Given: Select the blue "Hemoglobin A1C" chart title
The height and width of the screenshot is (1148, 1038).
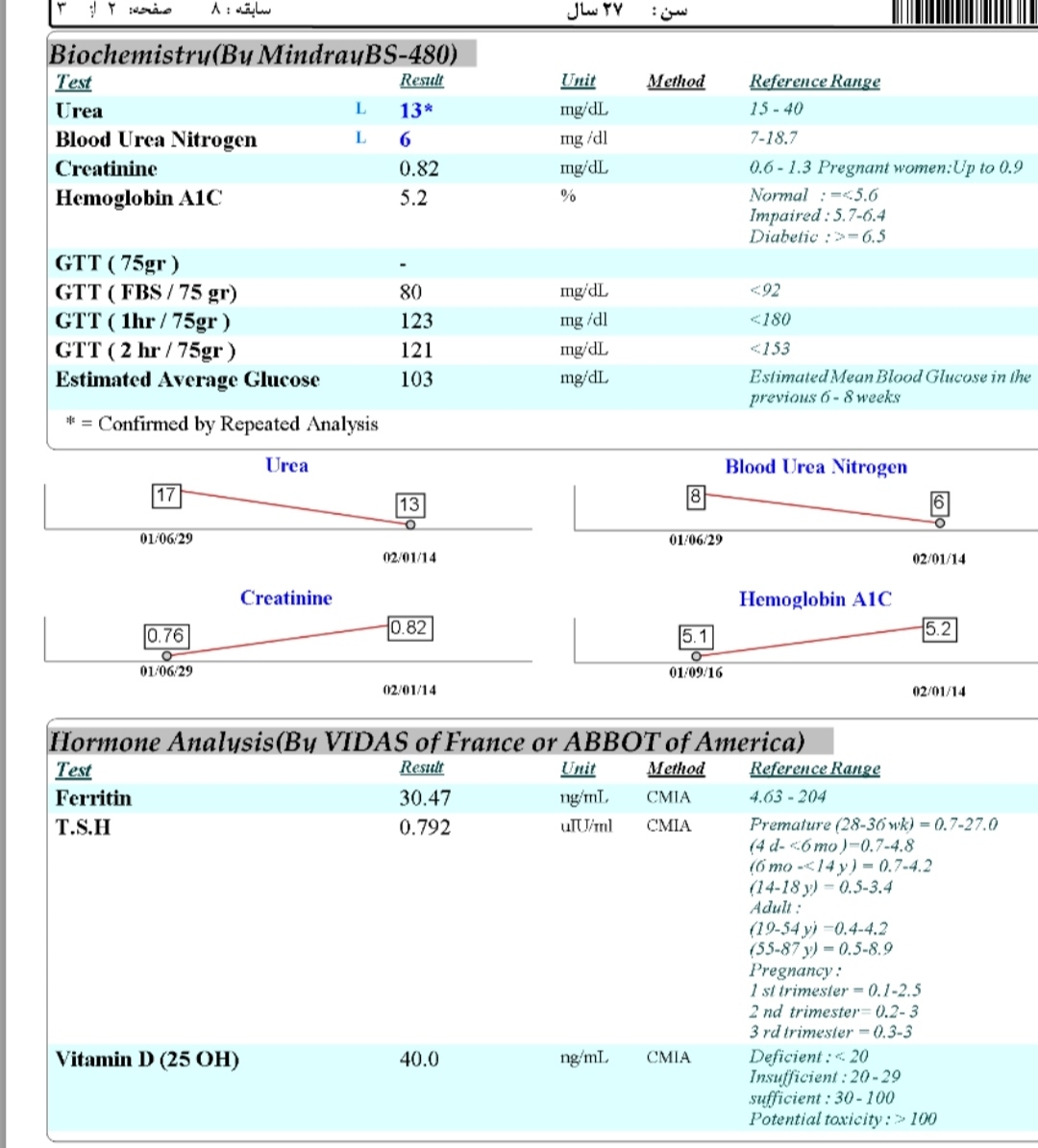Looking at the screenshot, I should pyautogui.click(x=815, y=598).
